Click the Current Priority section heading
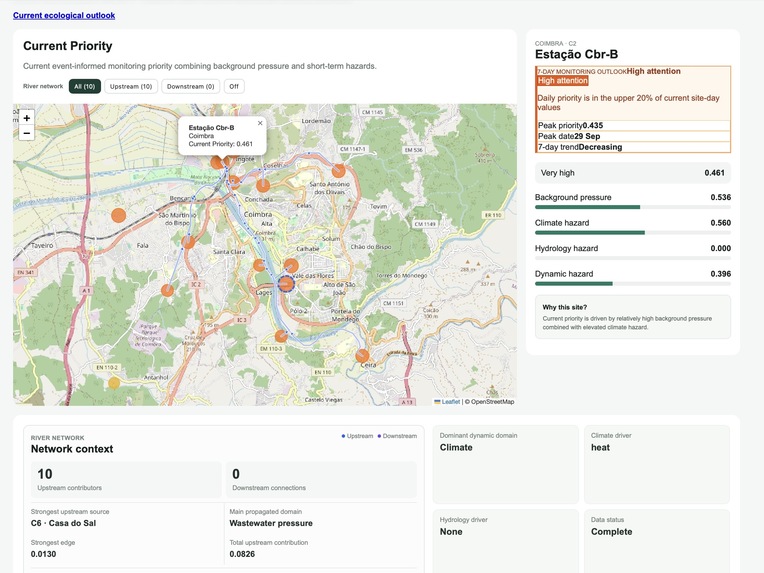The width and height of the screenshot is (764, 573). point(68,46)
